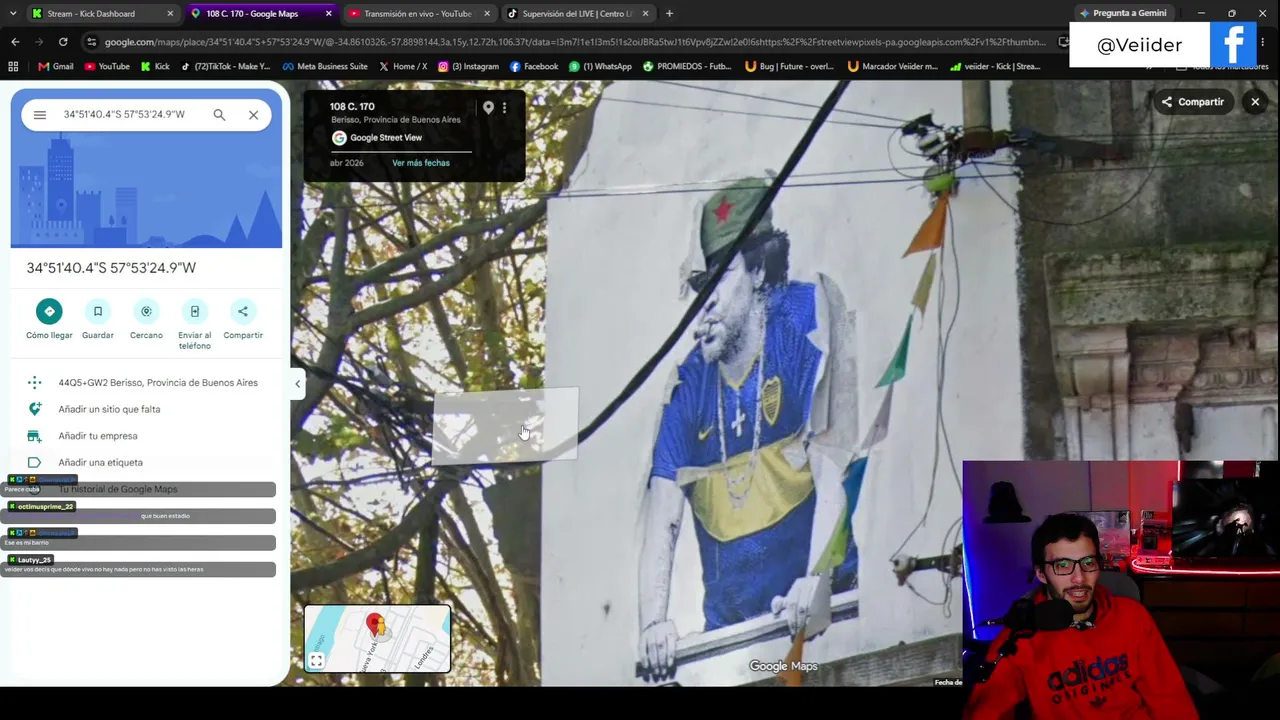
Task: Click the 44Q5+GW2 Berisso plus code text
Action: click(x=158, y=383)
